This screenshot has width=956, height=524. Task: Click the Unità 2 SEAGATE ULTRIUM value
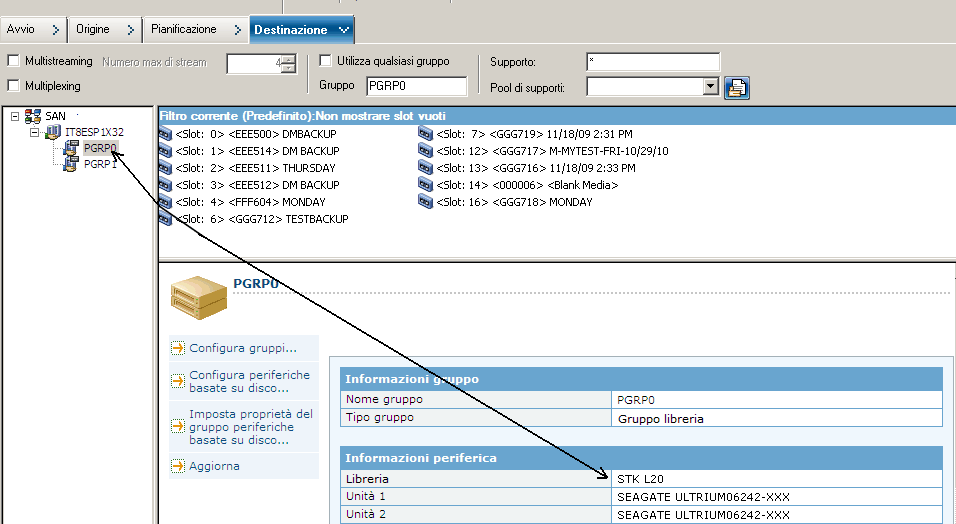pos(777,514)
